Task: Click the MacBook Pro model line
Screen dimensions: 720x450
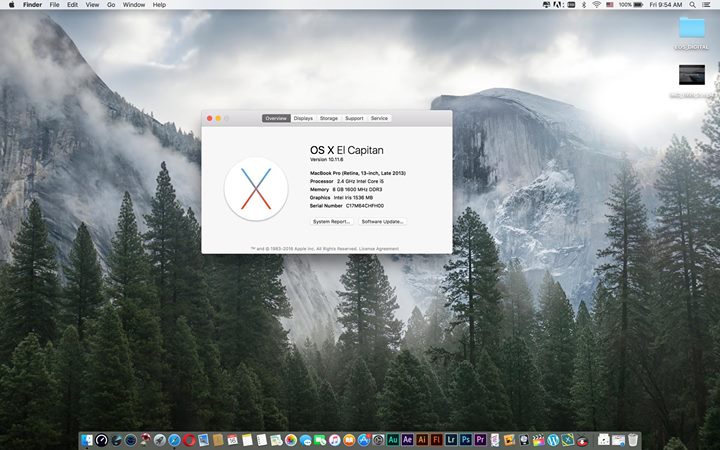Action: point(358,173)
